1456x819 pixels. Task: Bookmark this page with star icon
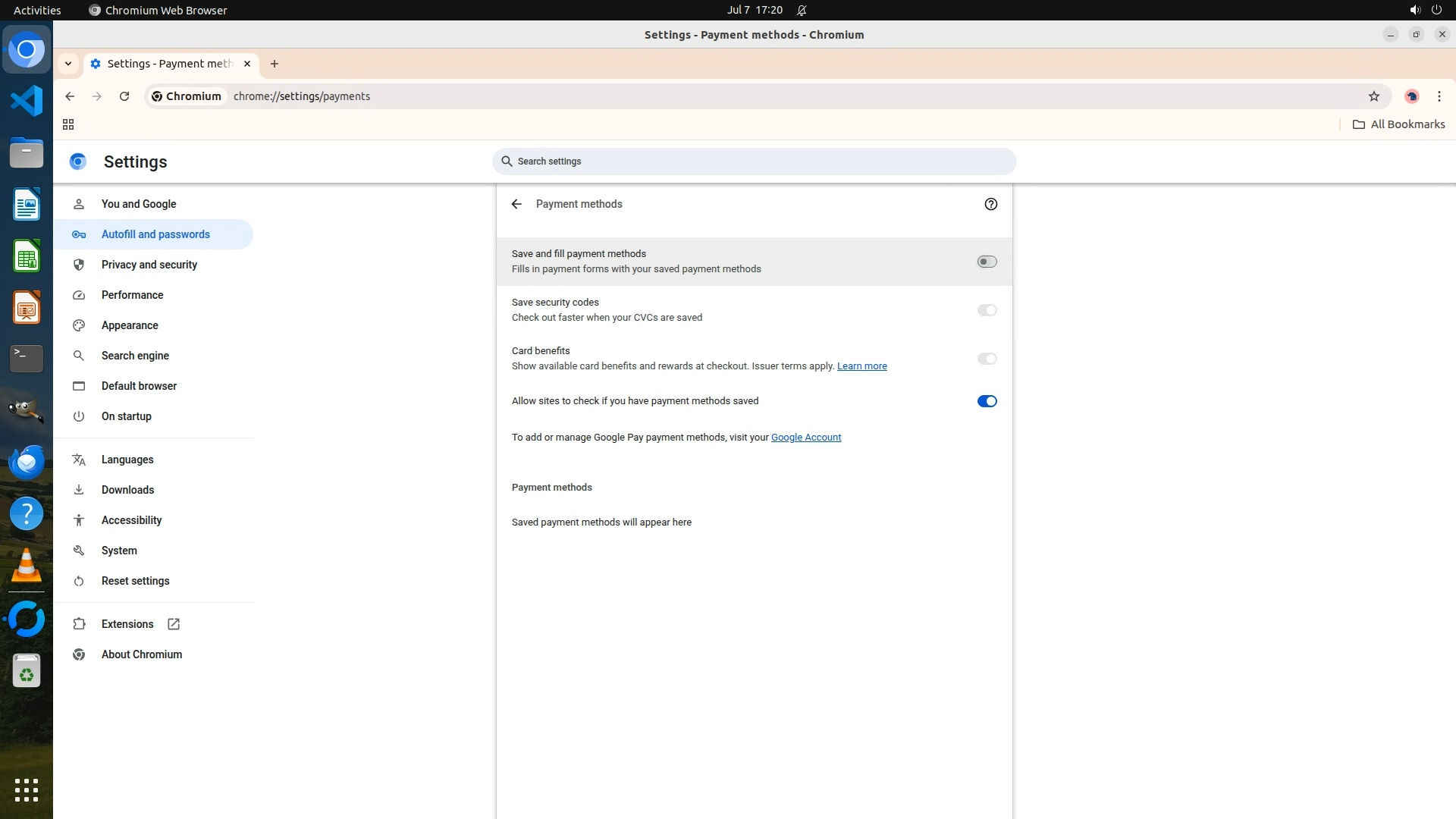1373,96
